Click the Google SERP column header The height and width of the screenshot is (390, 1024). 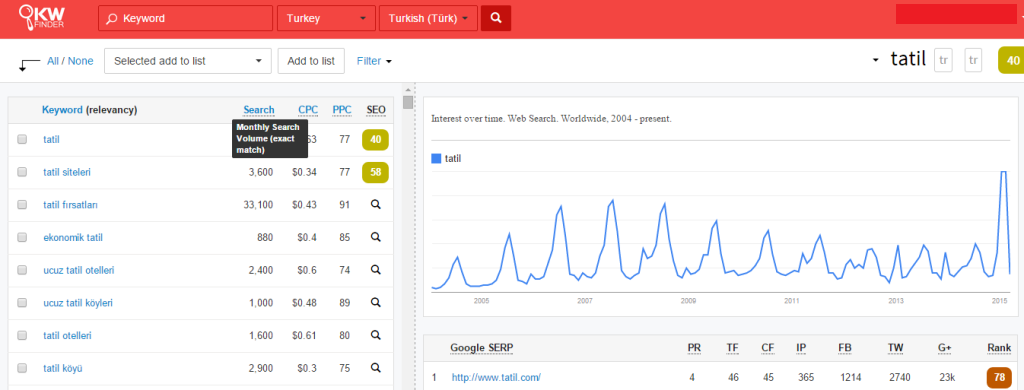pyautogui.click(x=481, y=348)
